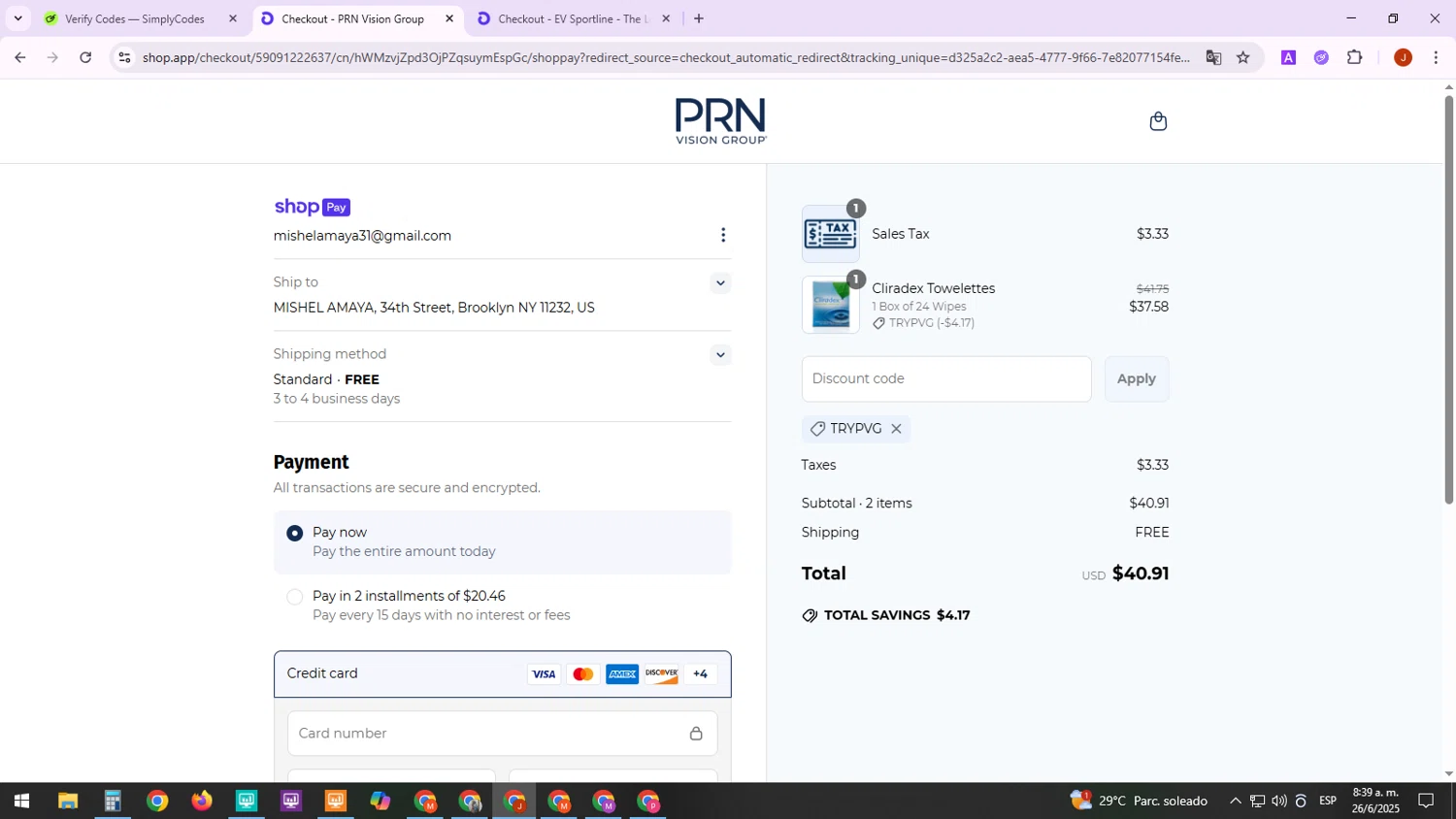Show hidden system tray icons
Screen dimensions: 1456x819
pyautogui.click(x=1235, y=802)
